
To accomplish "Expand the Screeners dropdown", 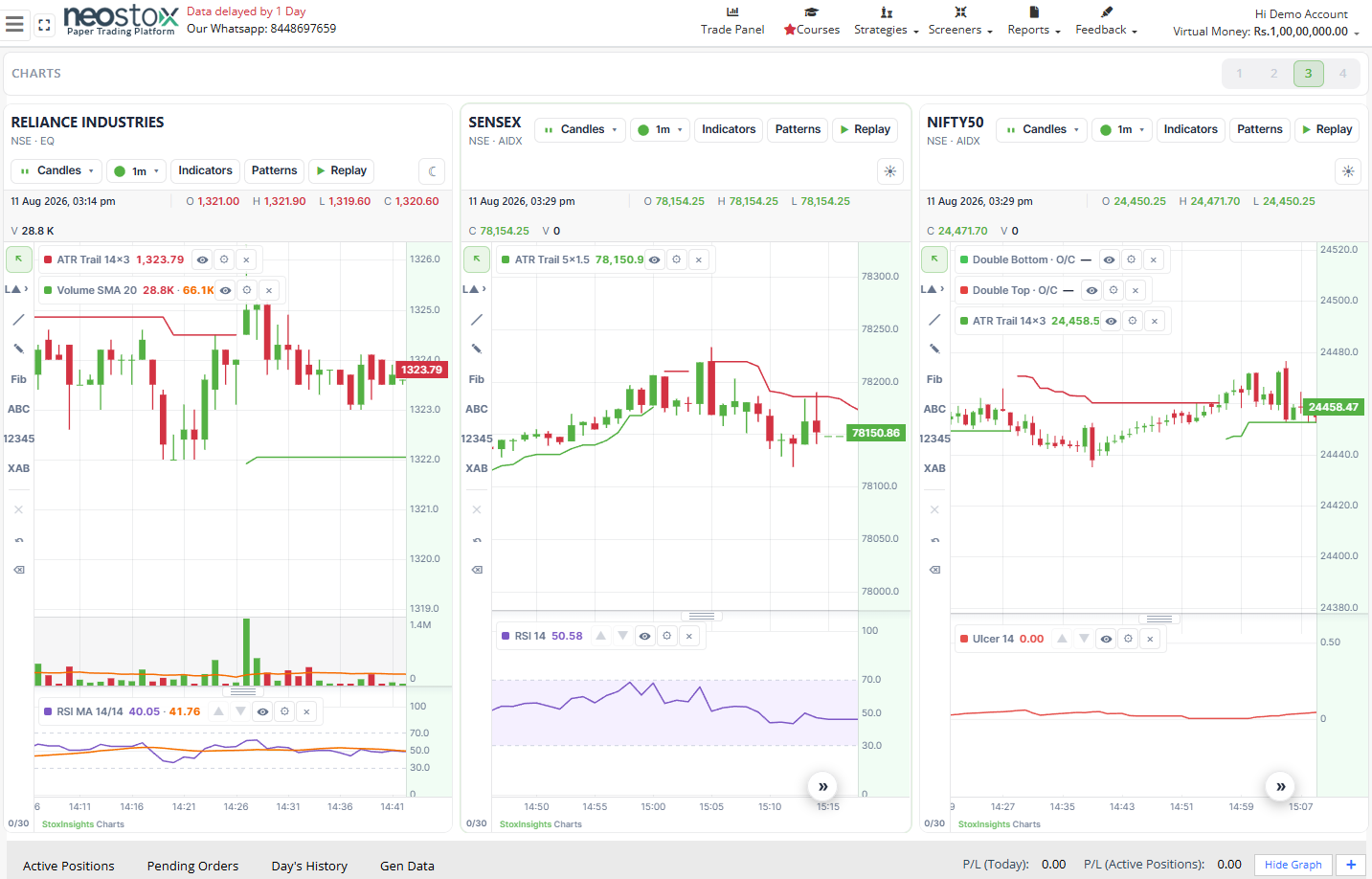I will coord(960,21).
